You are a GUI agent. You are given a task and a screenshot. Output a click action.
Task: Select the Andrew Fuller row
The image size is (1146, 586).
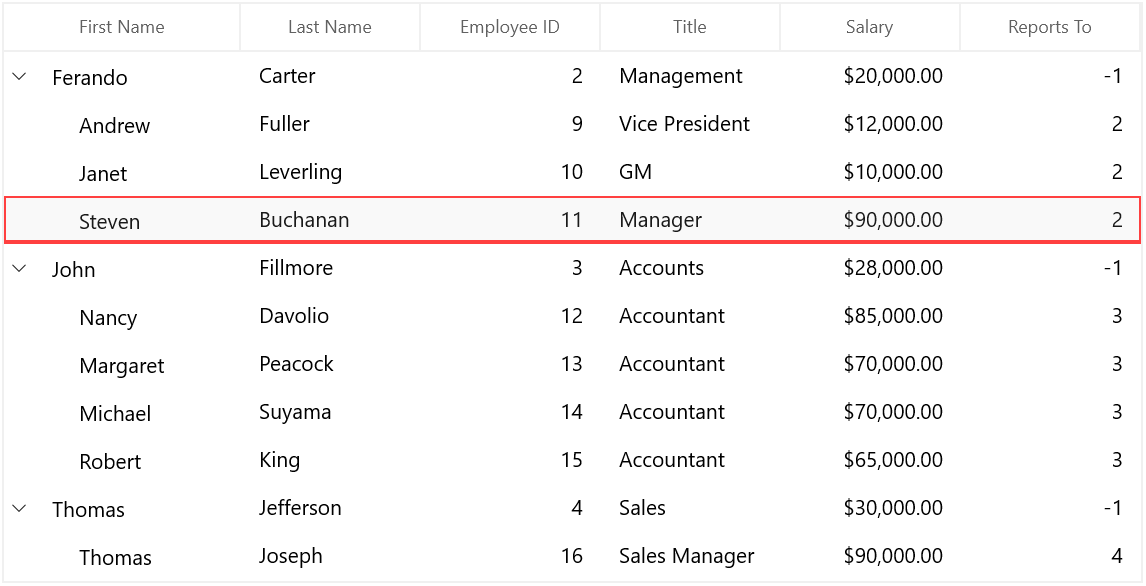click(572, 124)
